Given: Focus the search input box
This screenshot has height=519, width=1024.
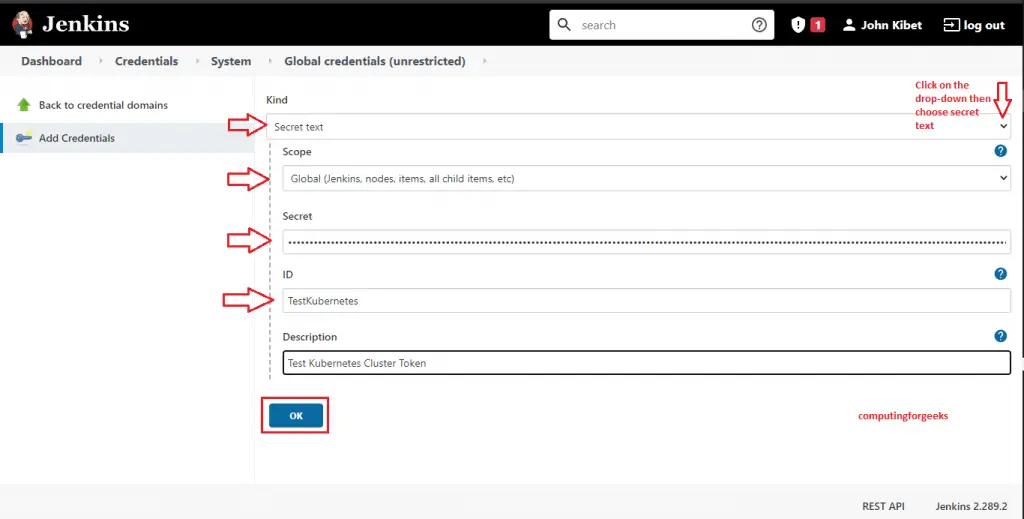Looking at the screenshot, I should click(x=662, y=25).
